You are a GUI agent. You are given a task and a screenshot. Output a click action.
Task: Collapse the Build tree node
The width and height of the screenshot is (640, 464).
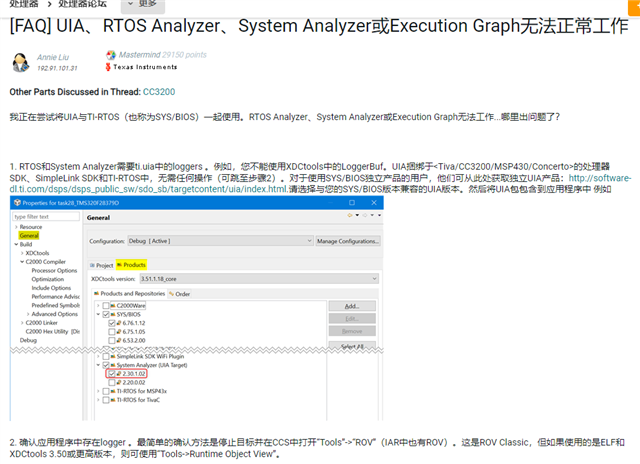[16, 244]
